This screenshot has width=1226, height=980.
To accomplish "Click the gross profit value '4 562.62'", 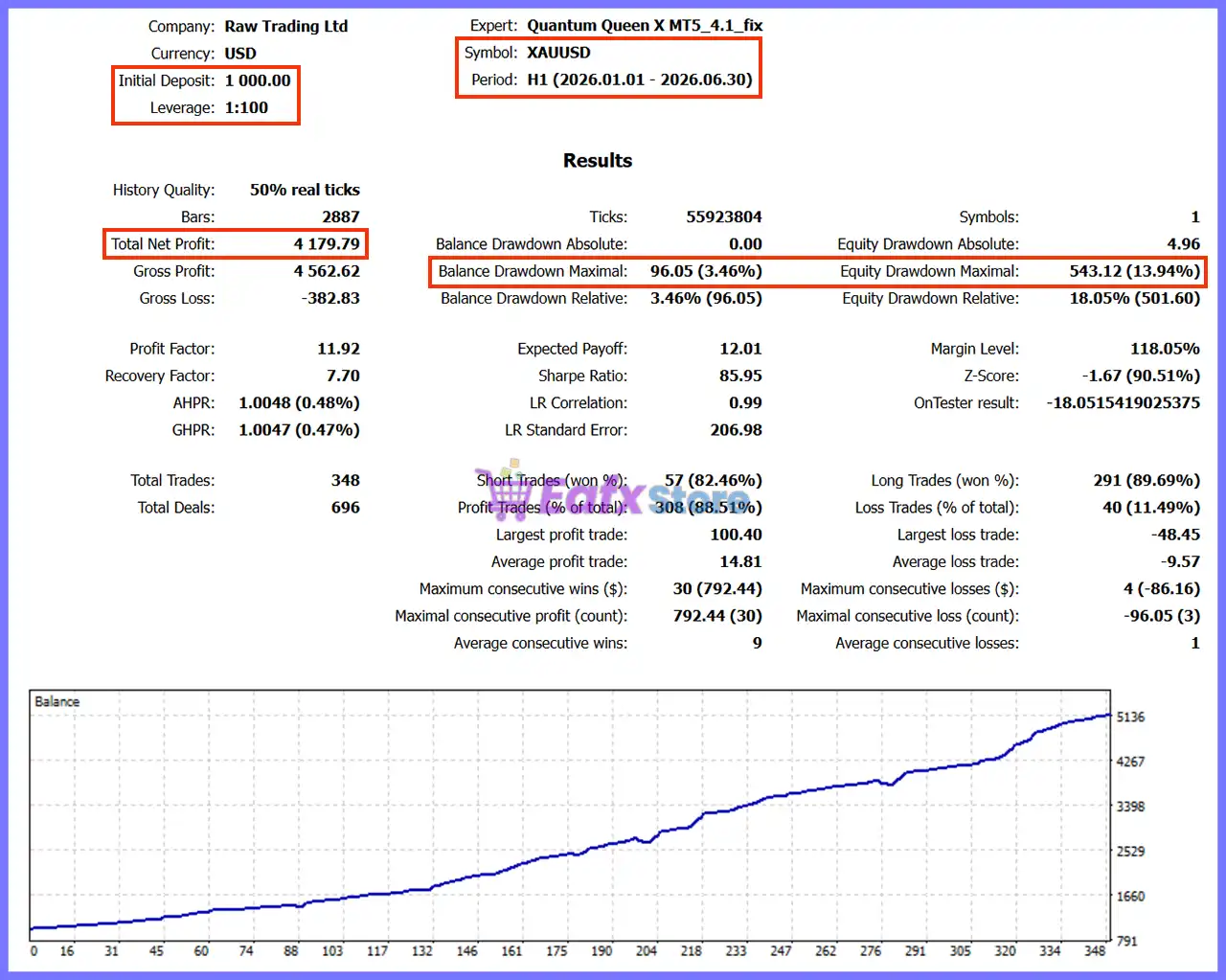I will [x=327, y=271].
